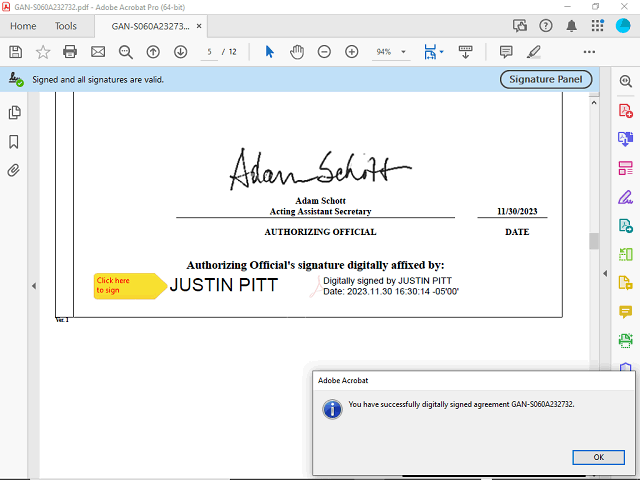The height and width of the screenshot is (480, 640).
Task: Click the vertical scrollbar thumb
Action: tap(594, 241)
